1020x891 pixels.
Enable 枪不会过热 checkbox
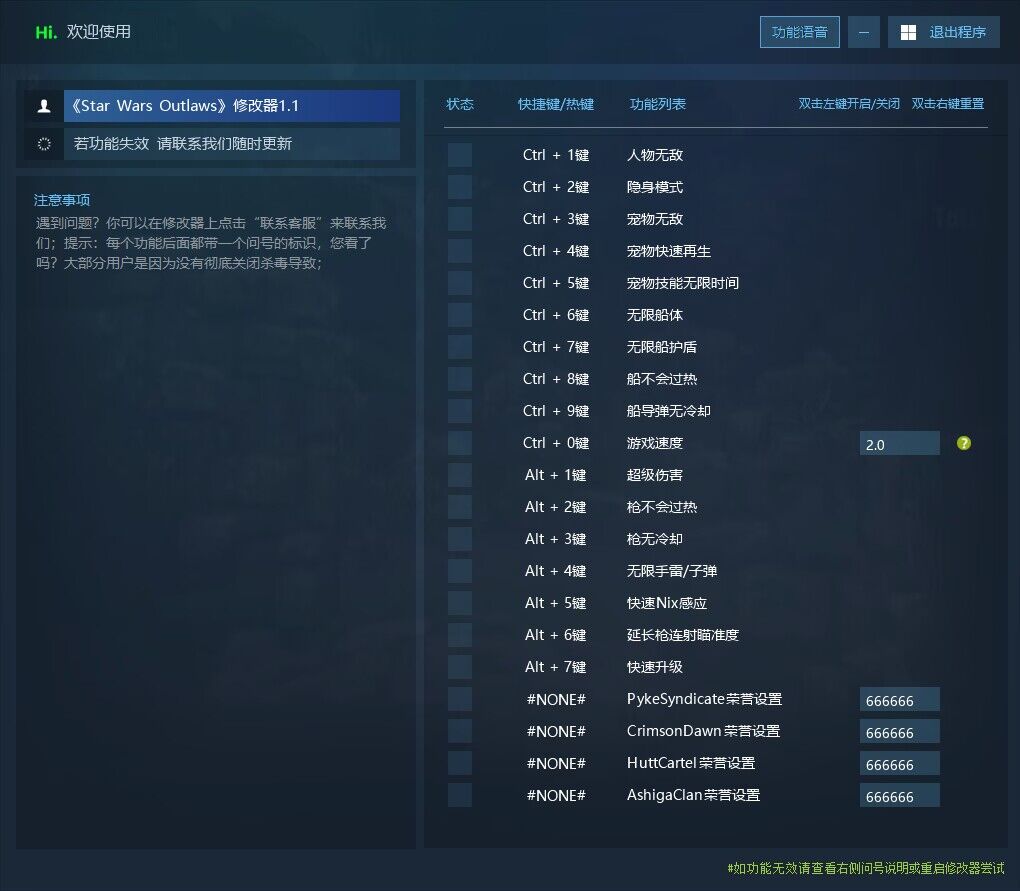(460, 507)
